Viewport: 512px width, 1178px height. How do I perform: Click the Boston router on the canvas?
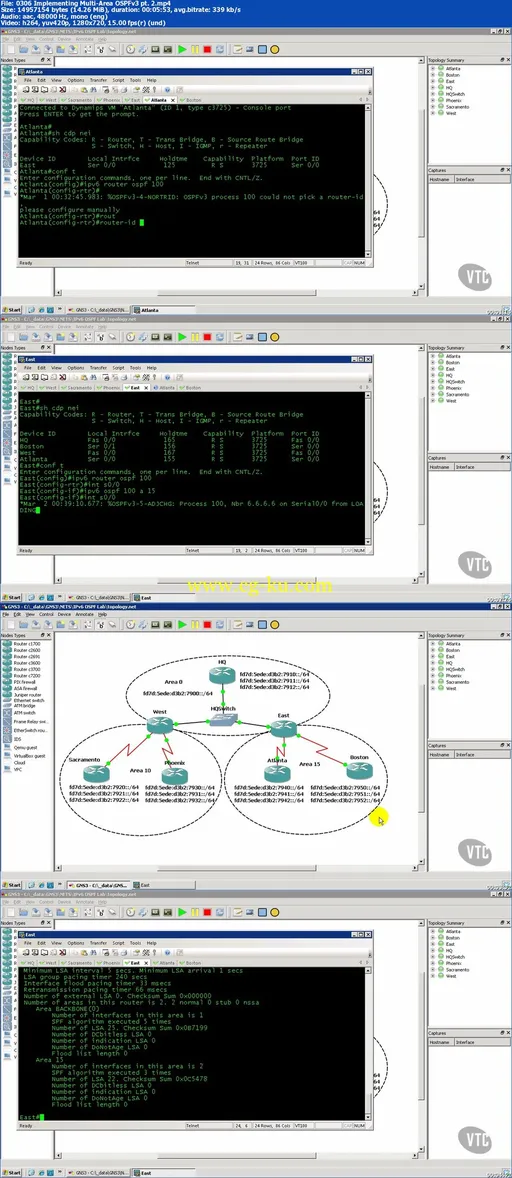coord(358,770)
